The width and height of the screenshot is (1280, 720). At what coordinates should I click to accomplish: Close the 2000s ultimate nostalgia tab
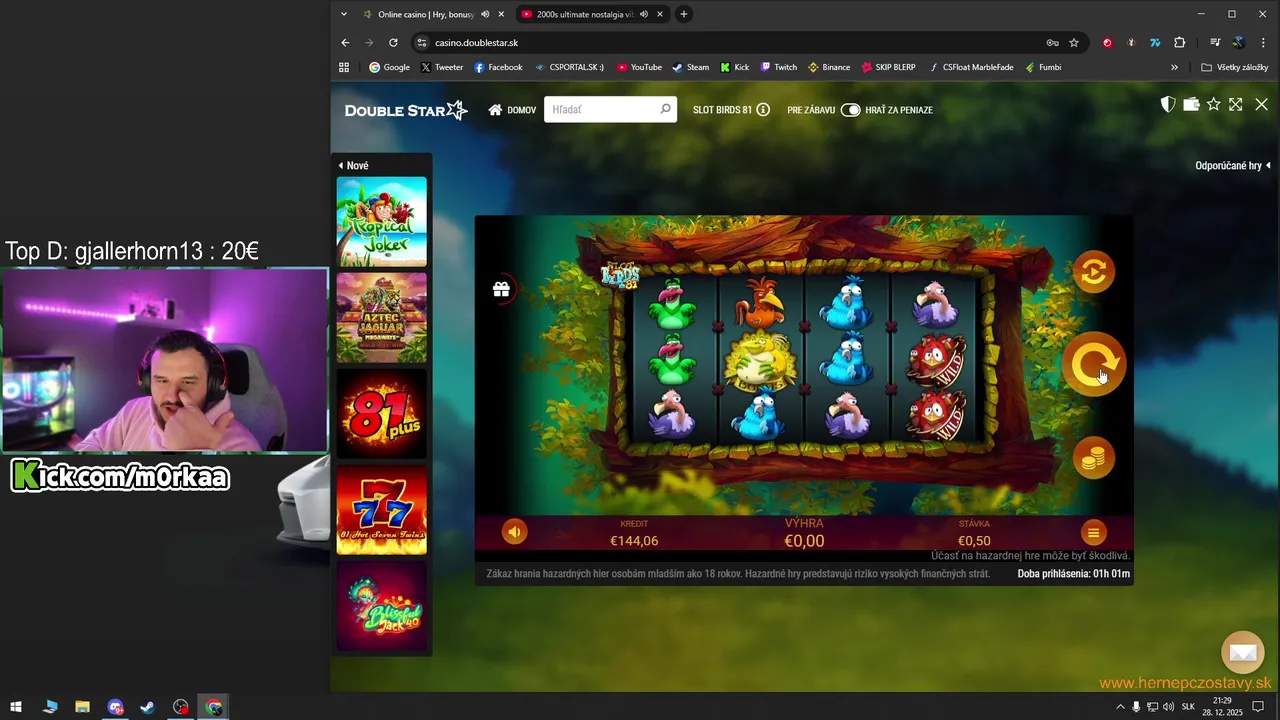660,14
